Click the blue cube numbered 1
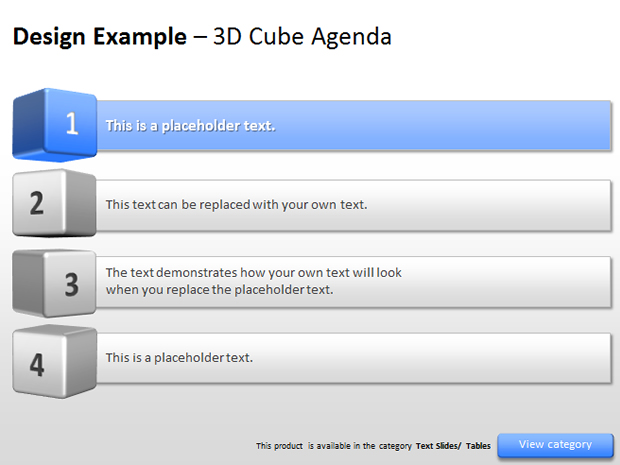The image size is (620, 465). [x=55, y=125]
